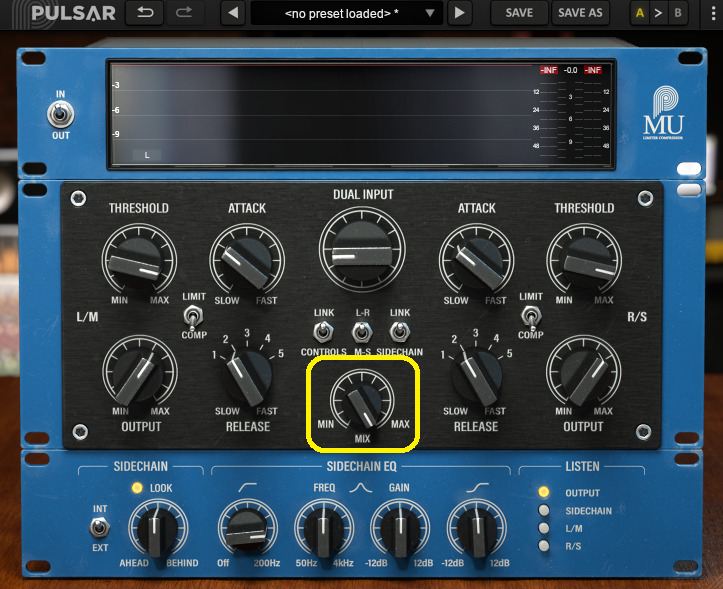This screenshot has width=723, height=589.
Task: Click the L/M RELEASE selector knob
Action: tap(247, 377)
